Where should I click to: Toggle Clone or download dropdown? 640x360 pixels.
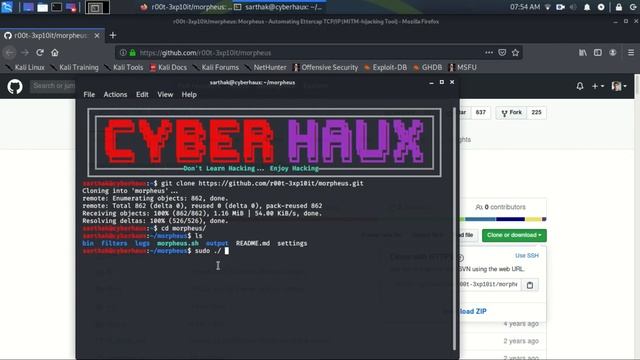click(x=514, y=235)
